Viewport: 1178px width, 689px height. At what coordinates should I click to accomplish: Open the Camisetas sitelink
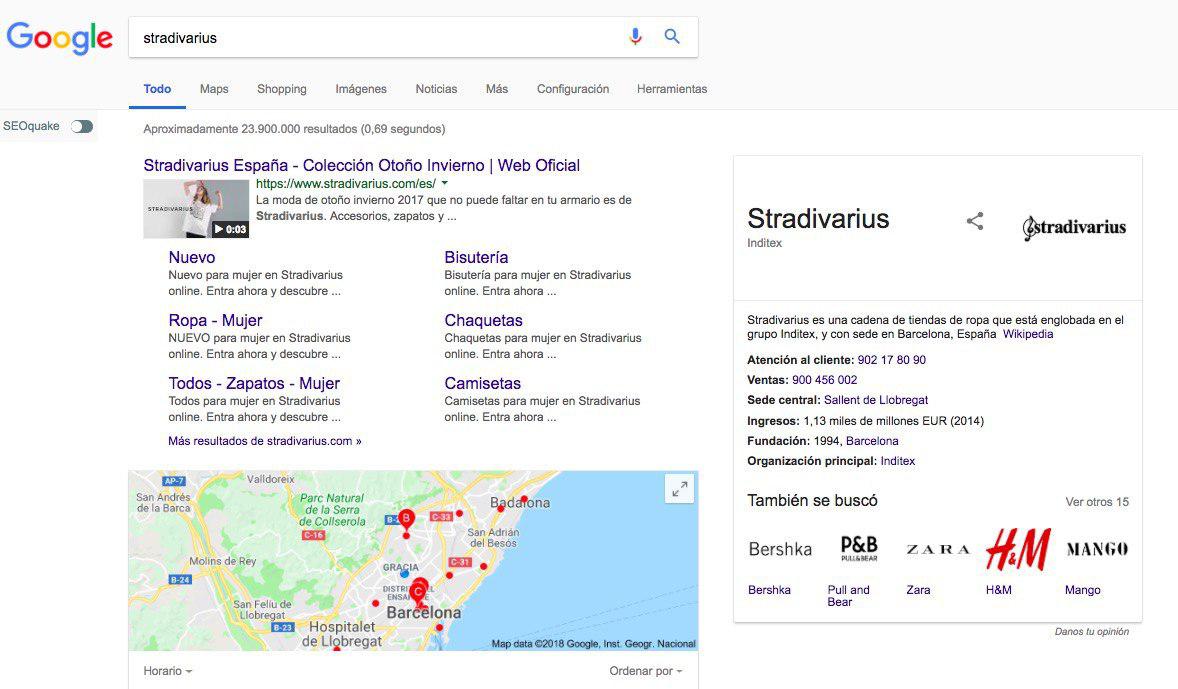[x=482, y=383]
